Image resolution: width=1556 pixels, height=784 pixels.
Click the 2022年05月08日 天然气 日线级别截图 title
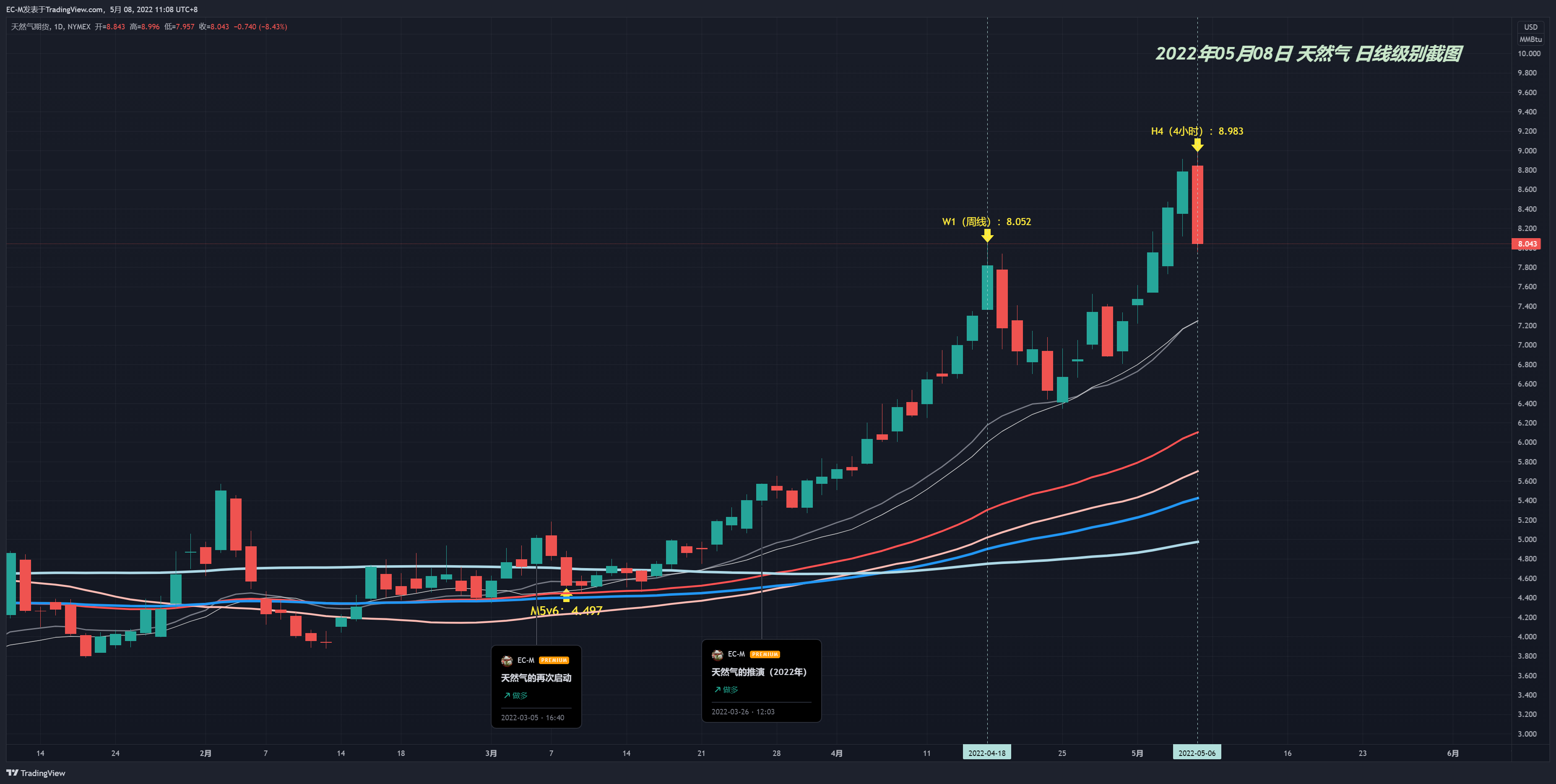[1309, 54]
